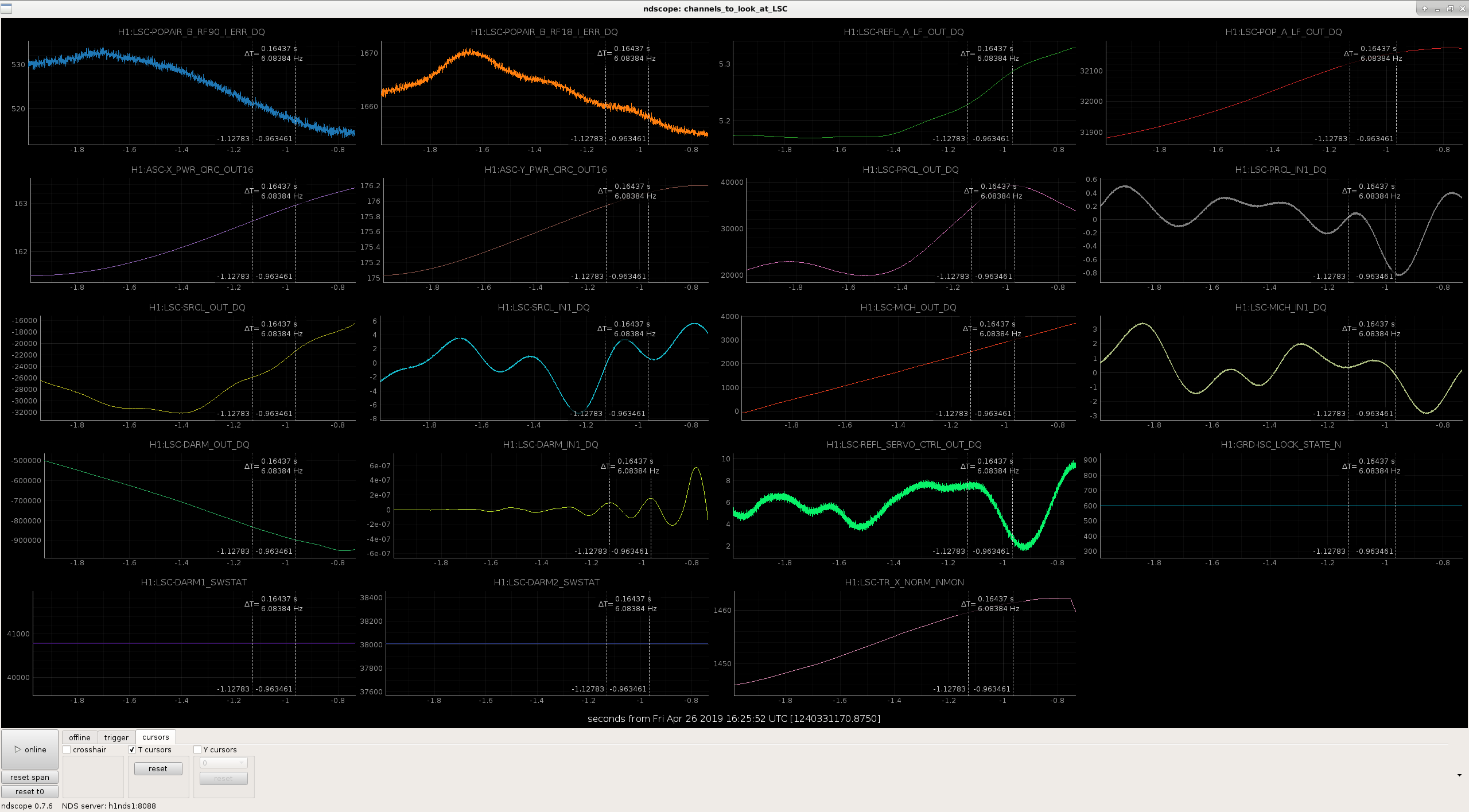Click the H1:LSC-PRCL_OUT_DQ title
The height and width of the screenshot is (812, 1469).
point(911,170)
